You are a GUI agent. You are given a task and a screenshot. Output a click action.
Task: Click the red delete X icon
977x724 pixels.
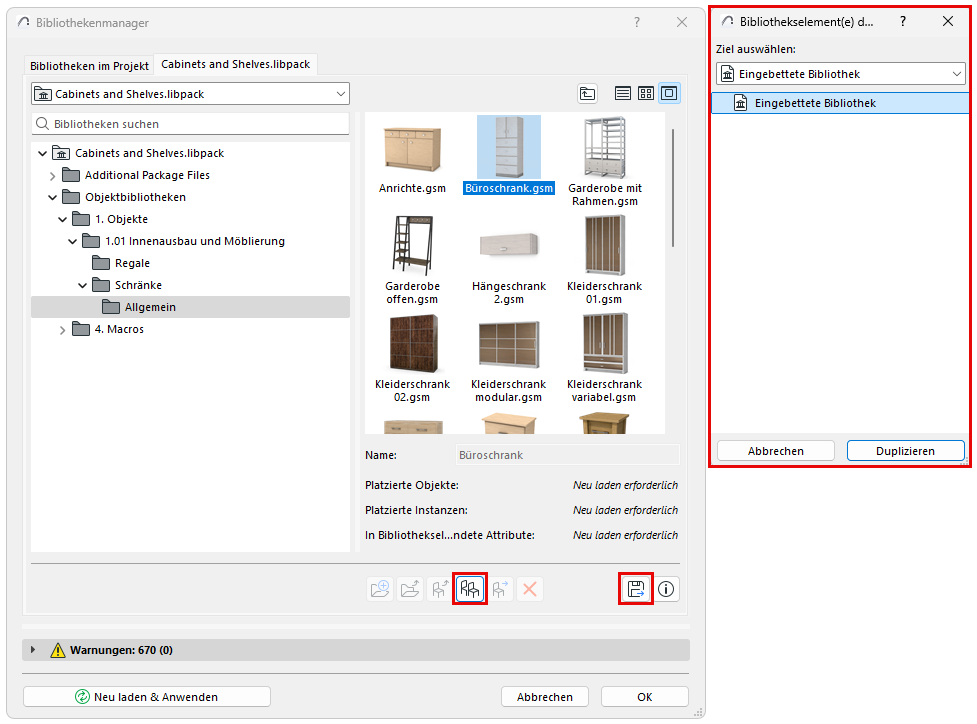click(x=530, y=589)
